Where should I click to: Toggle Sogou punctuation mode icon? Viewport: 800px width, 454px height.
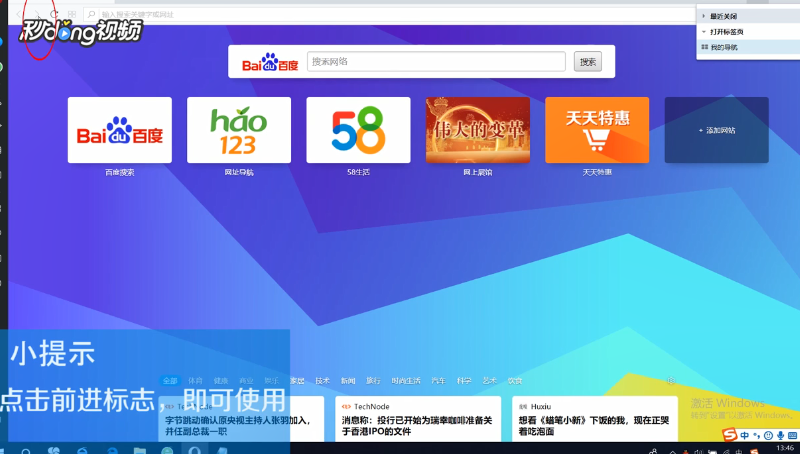(x=757, y=436)
